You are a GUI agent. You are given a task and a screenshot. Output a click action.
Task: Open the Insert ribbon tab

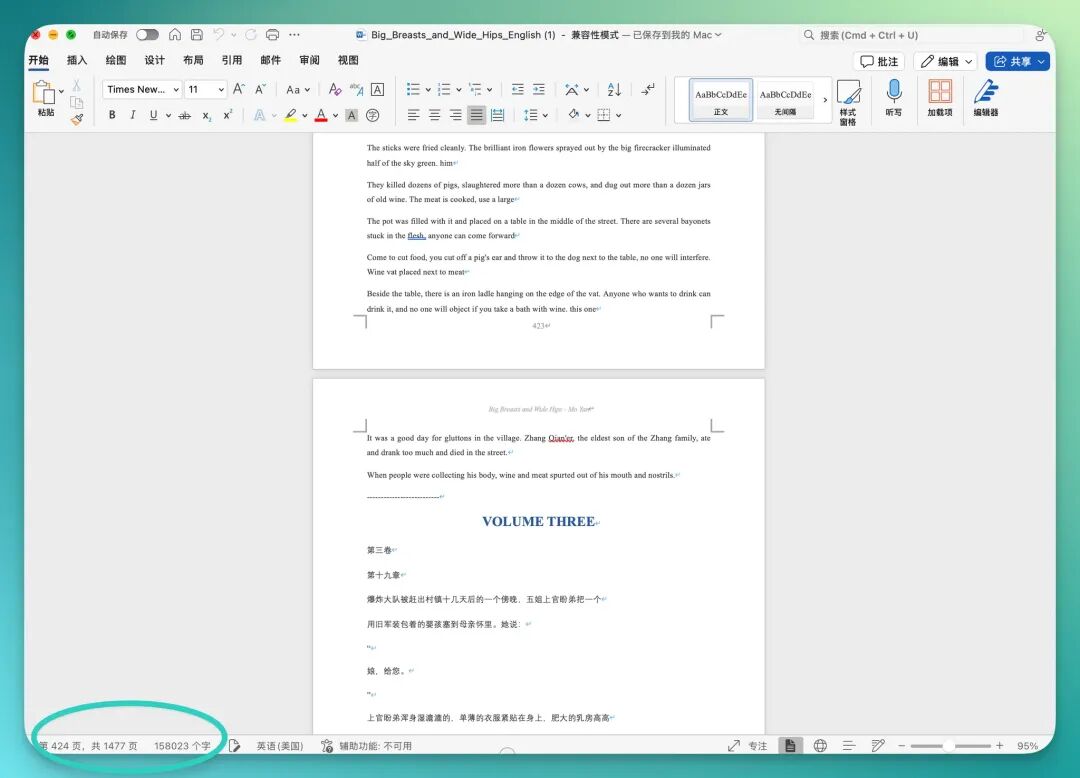tap(77, 61)
